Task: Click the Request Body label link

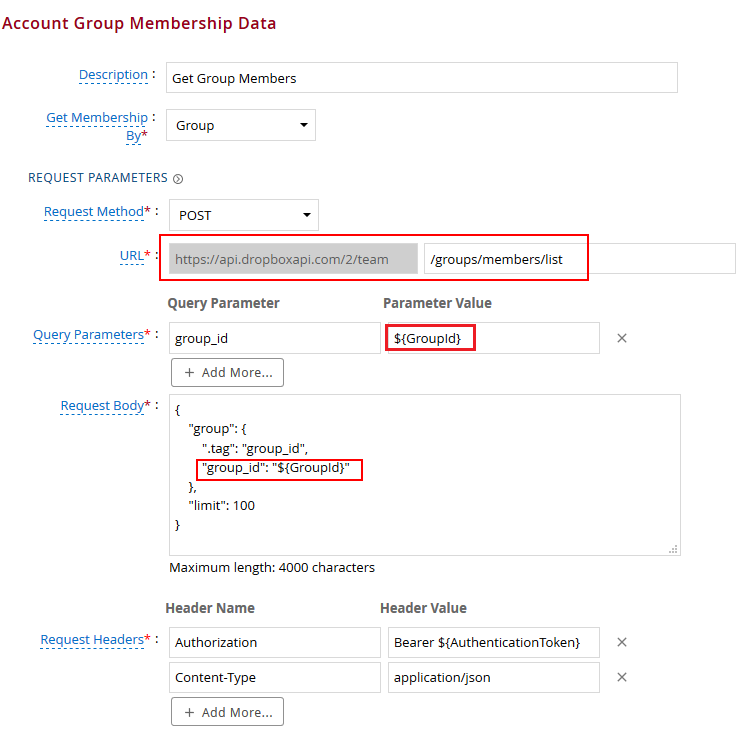Action: [102, 406]
